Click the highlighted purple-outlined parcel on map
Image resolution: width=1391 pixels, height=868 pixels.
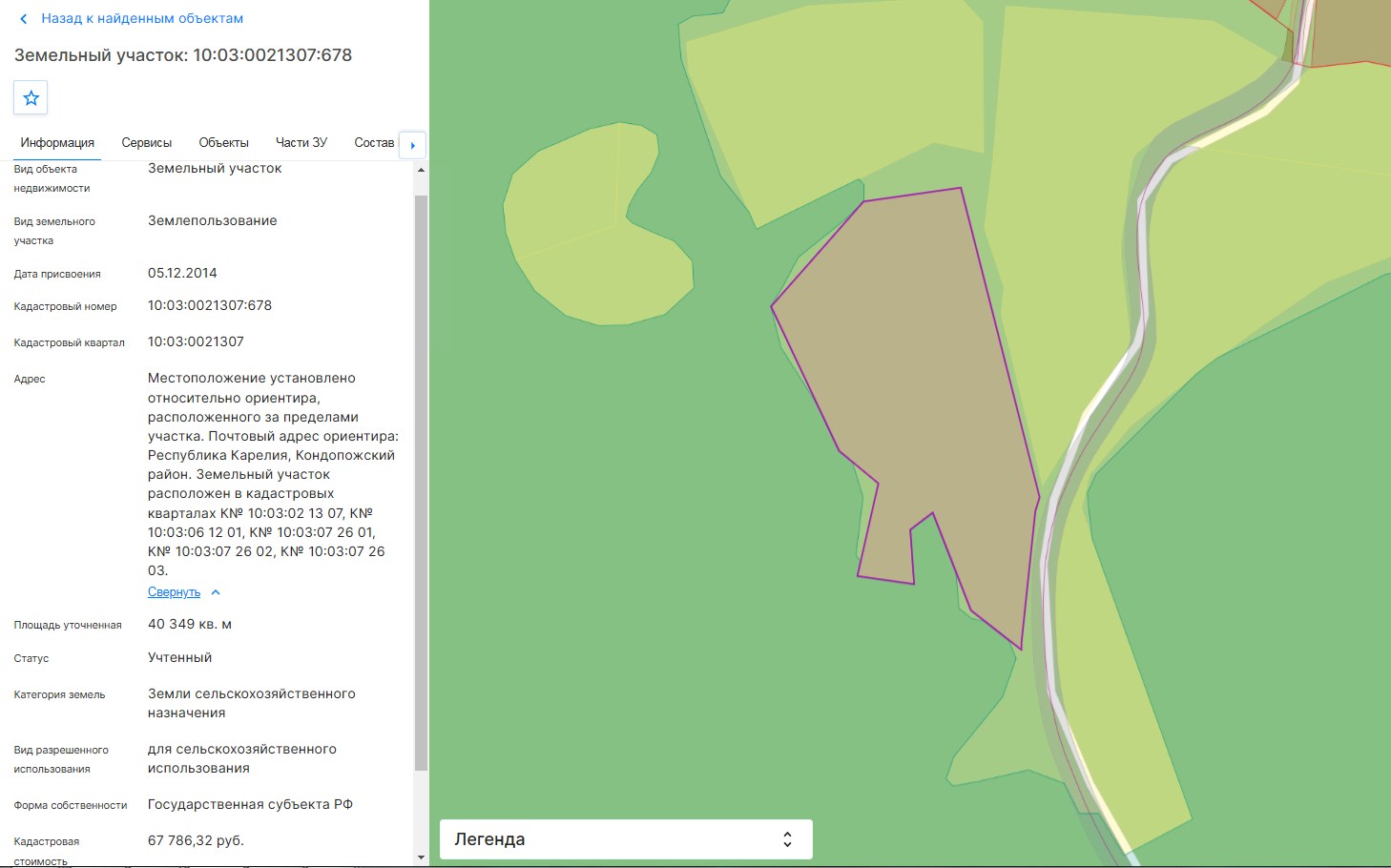tap(925, 382)
